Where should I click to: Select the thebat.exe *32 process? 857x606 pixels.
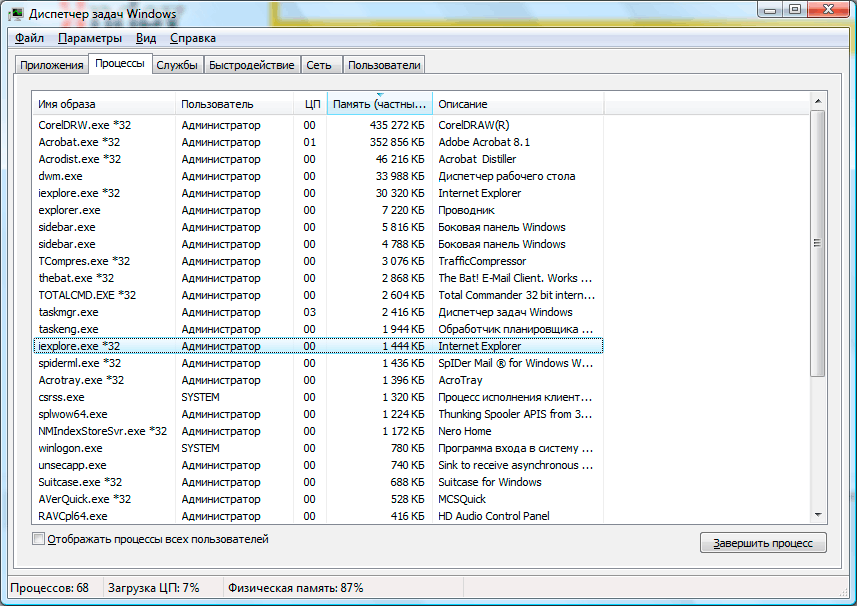pos(318,278)
